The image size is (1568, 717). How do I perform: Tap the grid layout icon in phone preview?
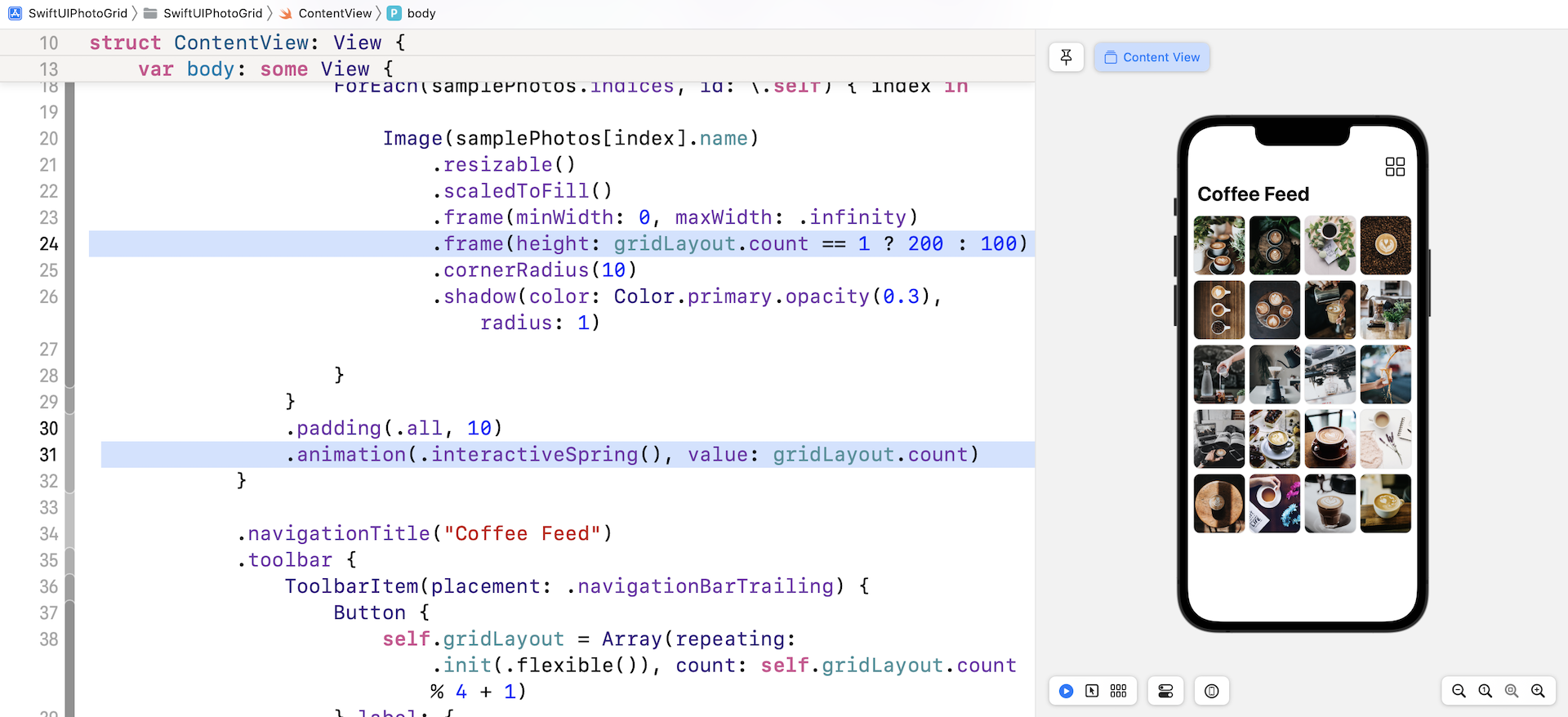(x=1395, y=167)
